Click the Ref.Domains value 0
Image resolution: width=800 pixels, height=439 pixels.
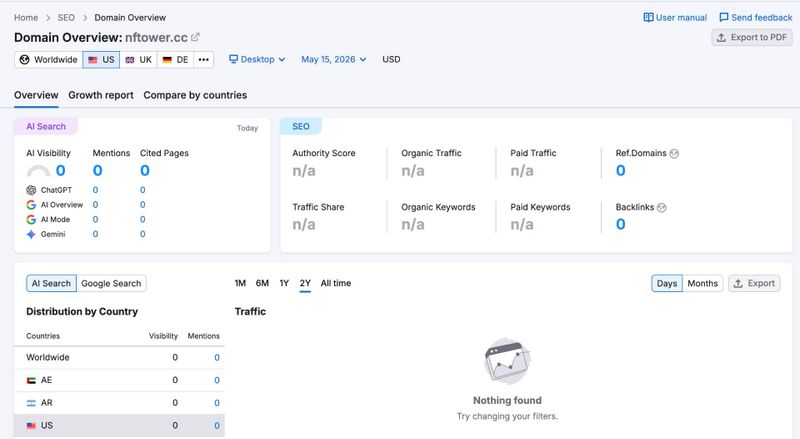[620, 170]
